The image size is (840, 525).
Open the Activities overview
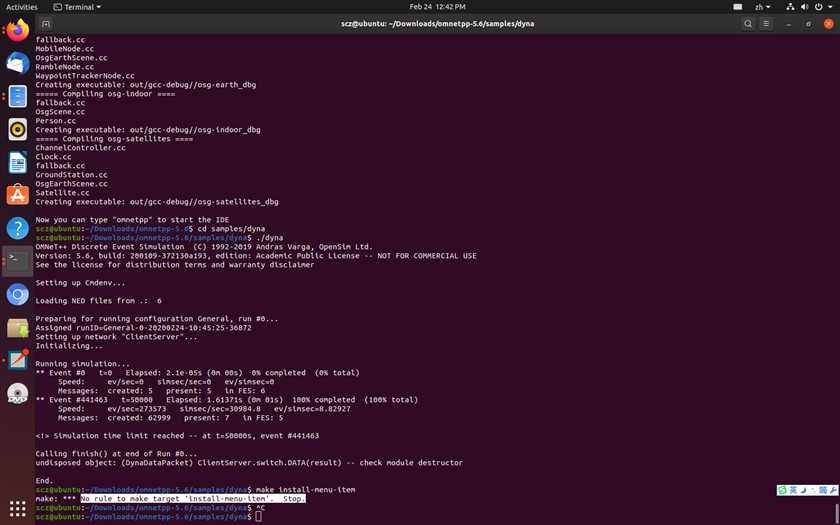pos(21,7)
